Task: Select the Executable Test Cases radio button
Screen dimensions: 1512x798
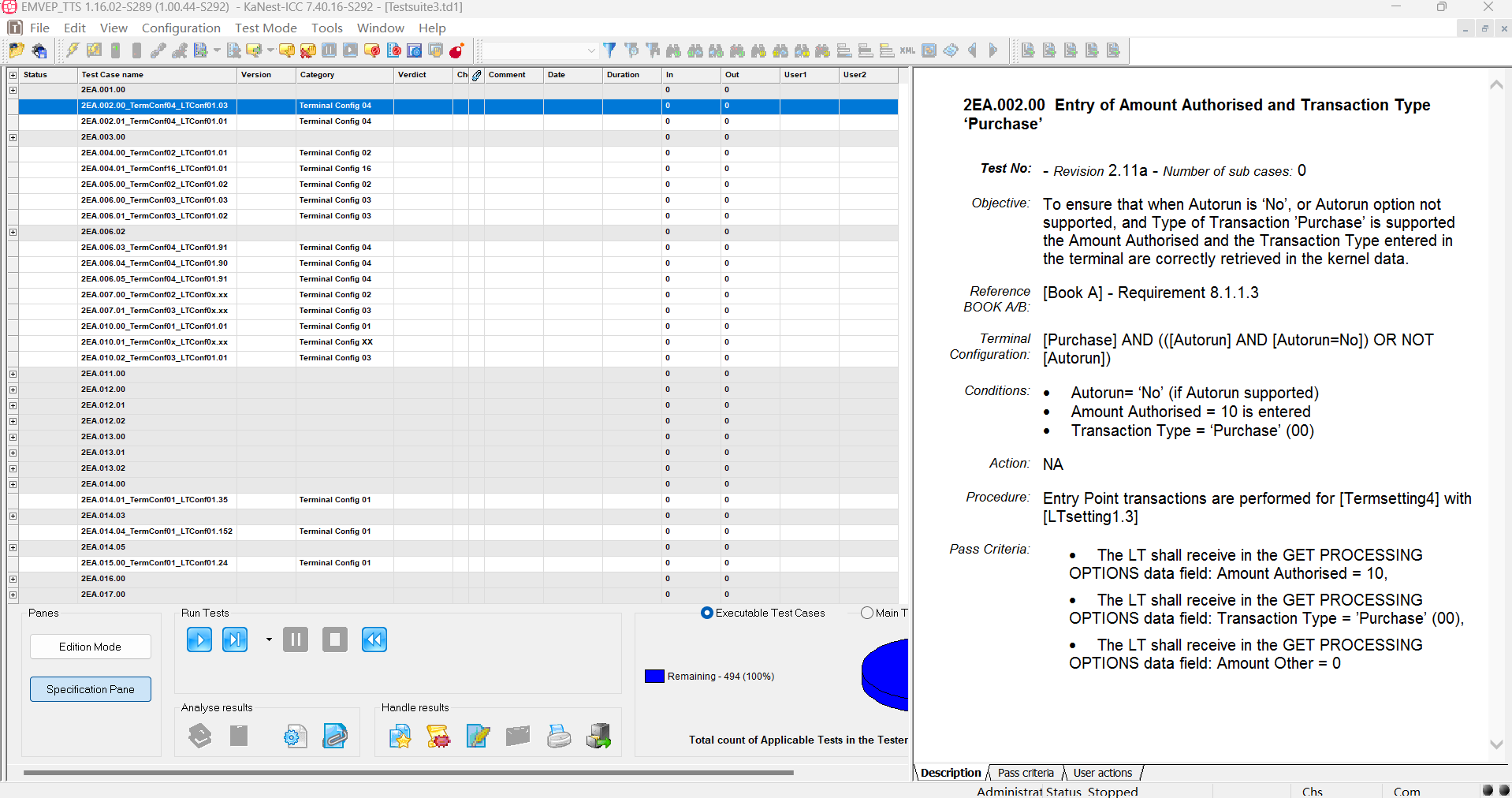Action: 707,613
